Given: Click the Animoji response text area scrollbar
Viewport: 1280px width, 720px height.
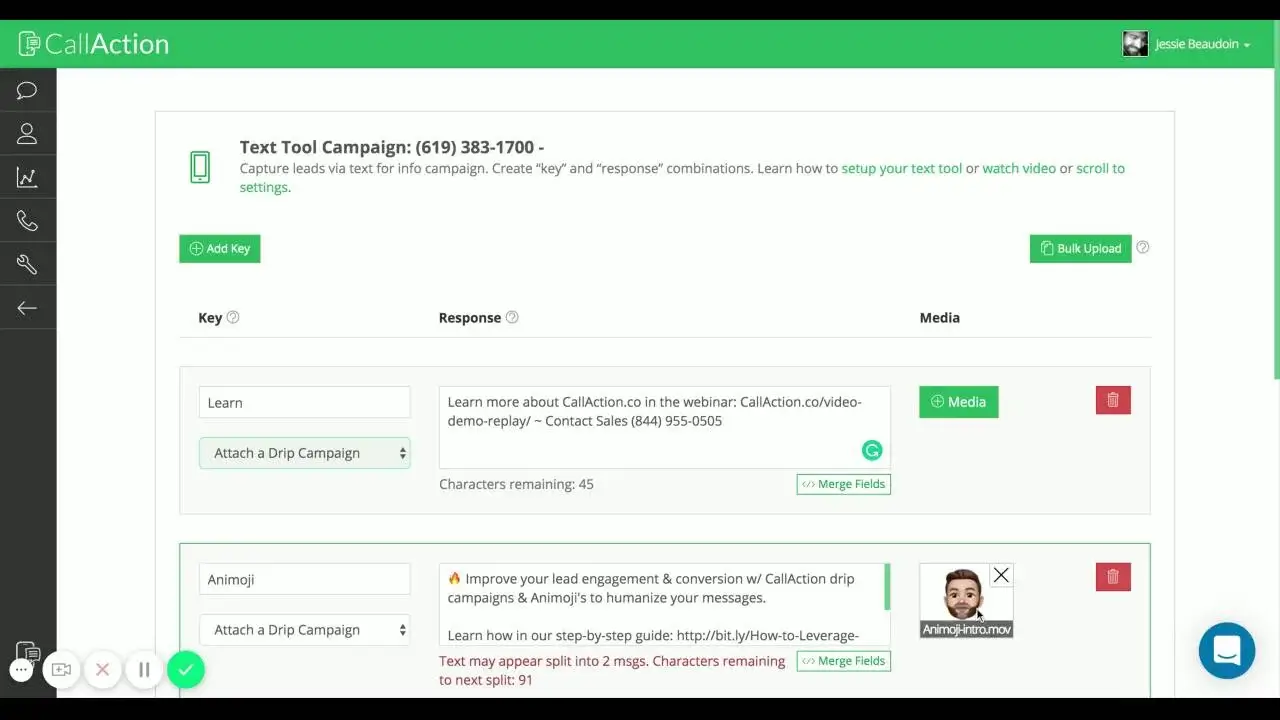Looking at the screenshot, I should click(x=887, y=587).
